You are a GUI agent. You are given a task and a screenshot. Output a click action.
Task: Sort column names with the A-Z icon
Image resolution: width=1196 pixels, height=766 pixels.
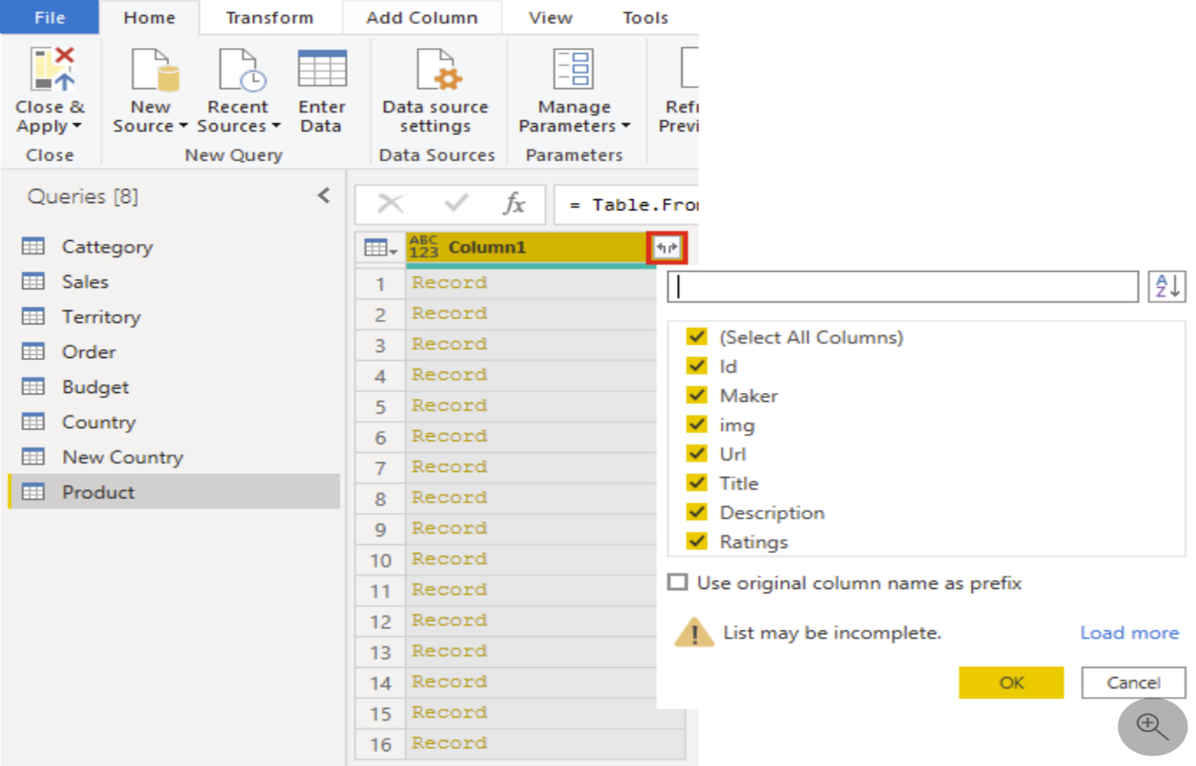point(1168,287)
